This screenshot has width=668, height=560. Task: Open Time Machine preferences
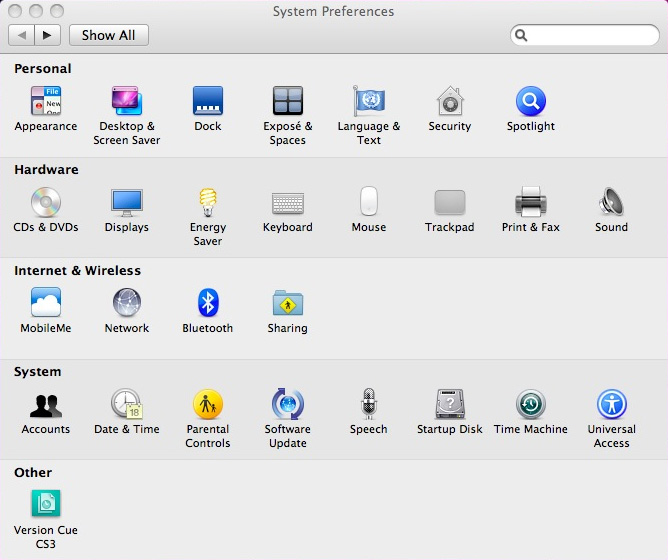[x=530, y=405]
